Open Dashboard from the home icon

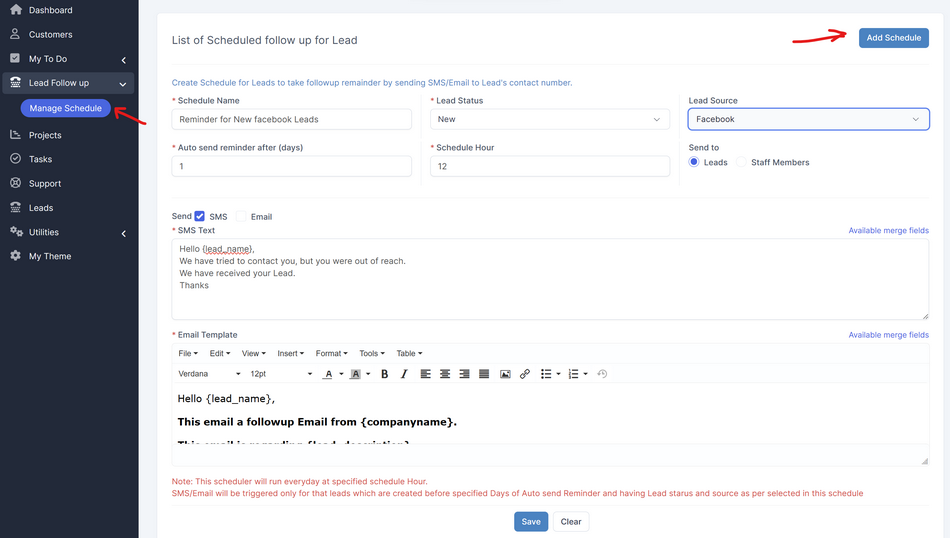coord(16,9)
